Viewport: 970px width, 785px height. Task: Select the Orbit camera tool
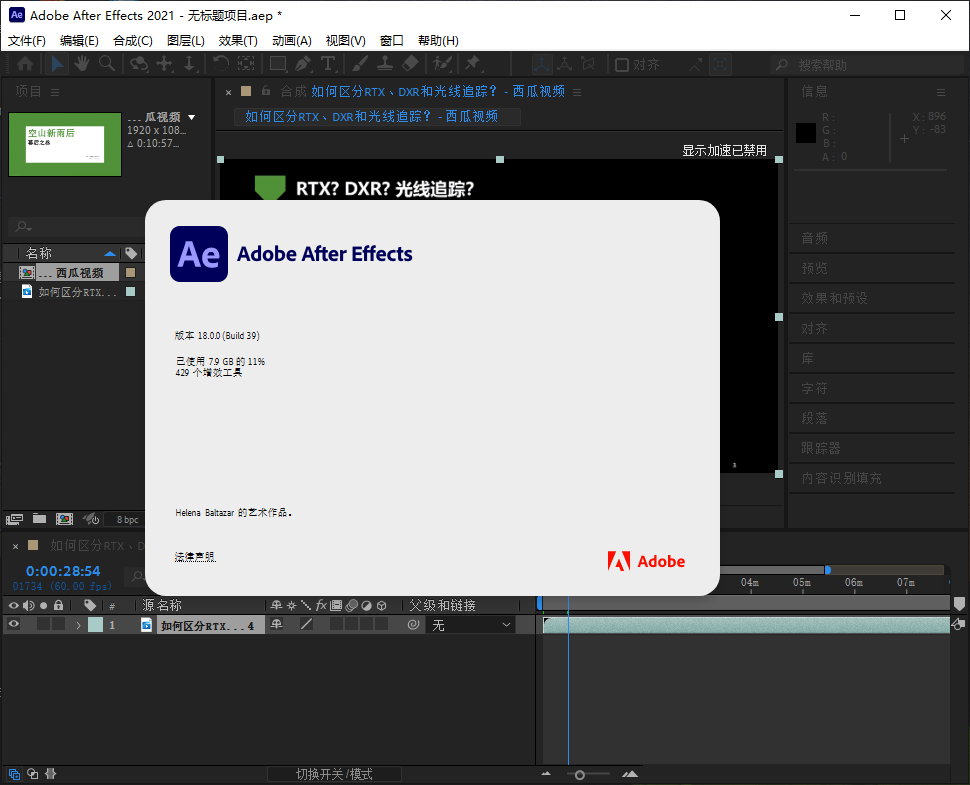pos(139,64)
